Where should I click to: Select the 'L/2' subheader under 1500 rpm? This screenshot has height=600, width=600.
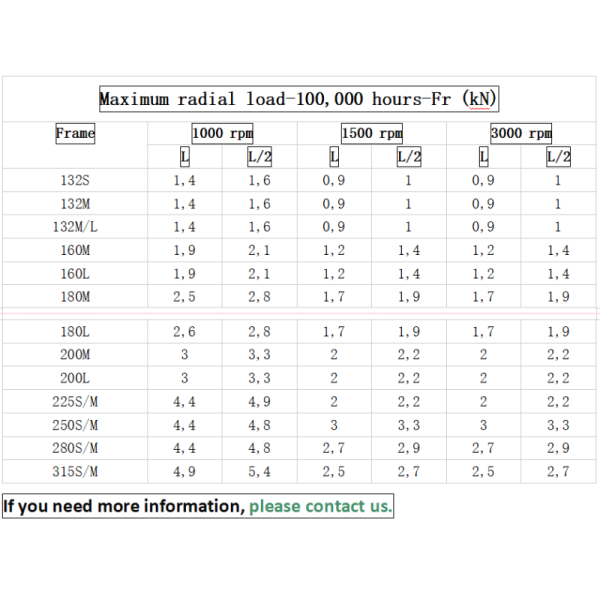(x=409, y=157)
